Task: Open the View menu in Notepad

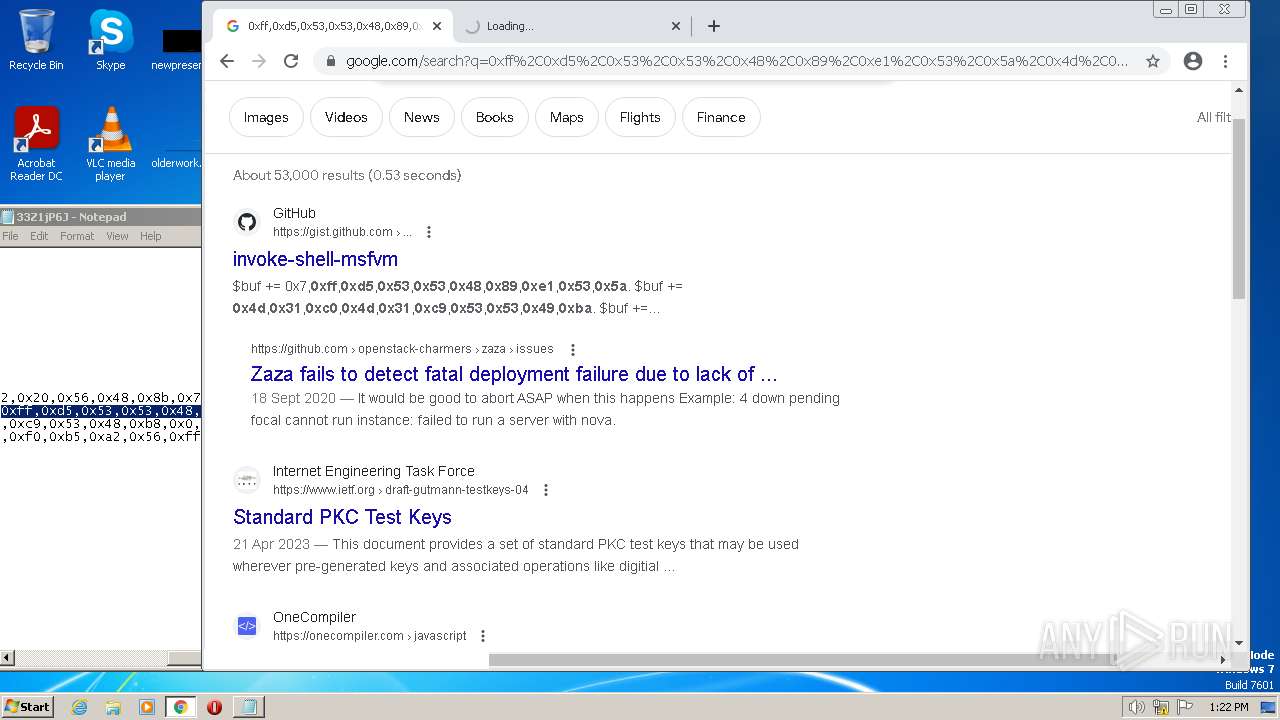Action: click(x=117, y=236)
